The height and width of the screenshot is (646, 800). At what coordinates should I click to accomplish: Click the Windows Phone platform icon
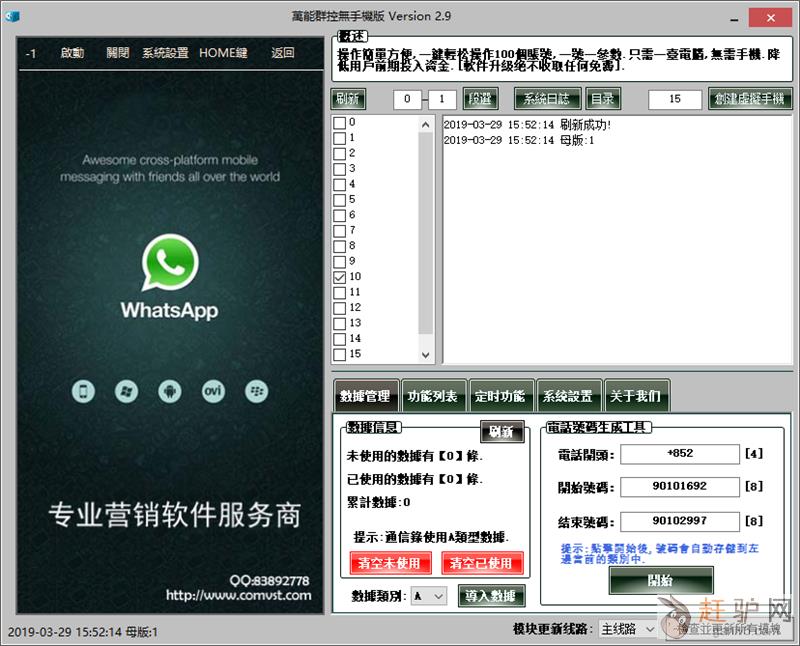[126, 391]
